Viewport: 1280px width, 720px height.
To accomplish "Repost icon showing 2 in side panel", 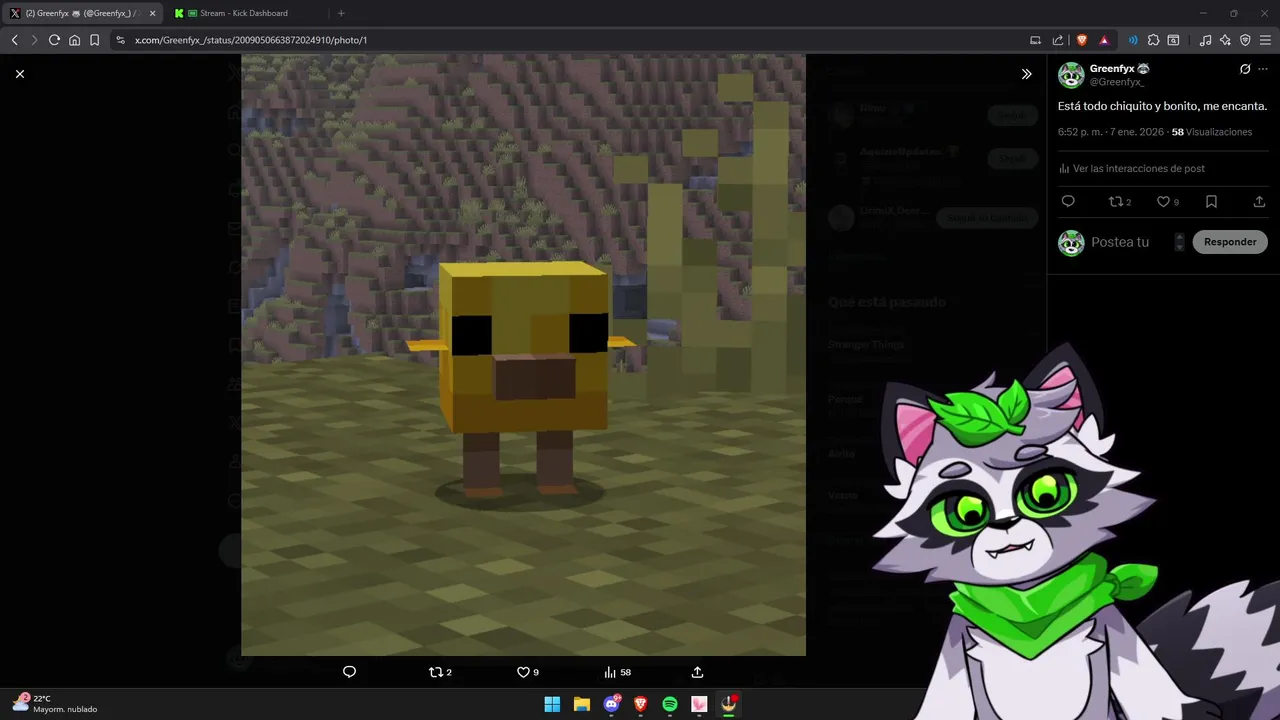I will 1119,201.
